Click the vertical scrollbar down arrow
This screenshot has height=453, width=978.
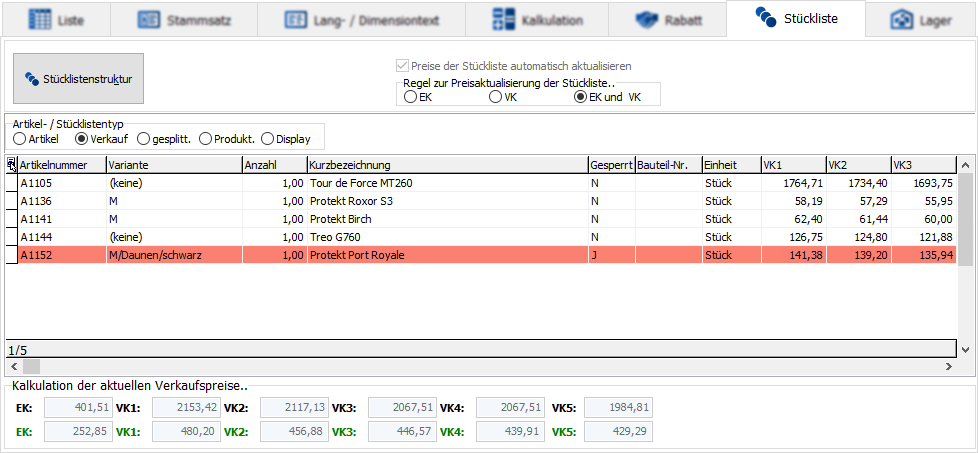tap(966, 350)
